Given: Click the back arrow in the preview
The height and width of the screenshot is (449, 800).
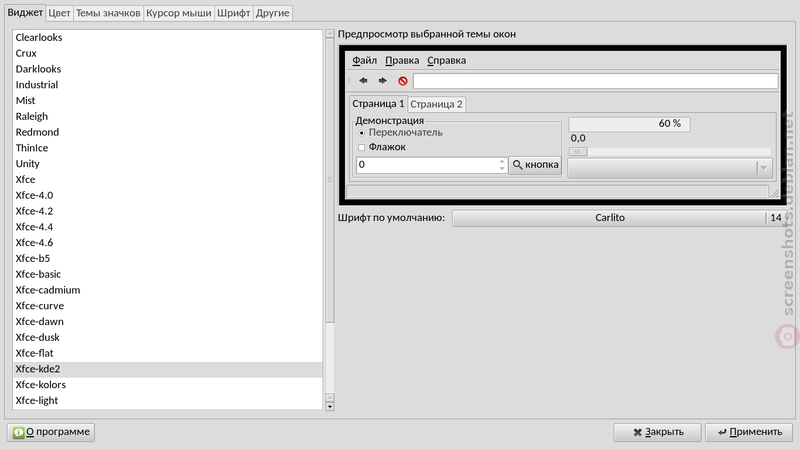Looking at the screenshot, I should pos(363,81).
